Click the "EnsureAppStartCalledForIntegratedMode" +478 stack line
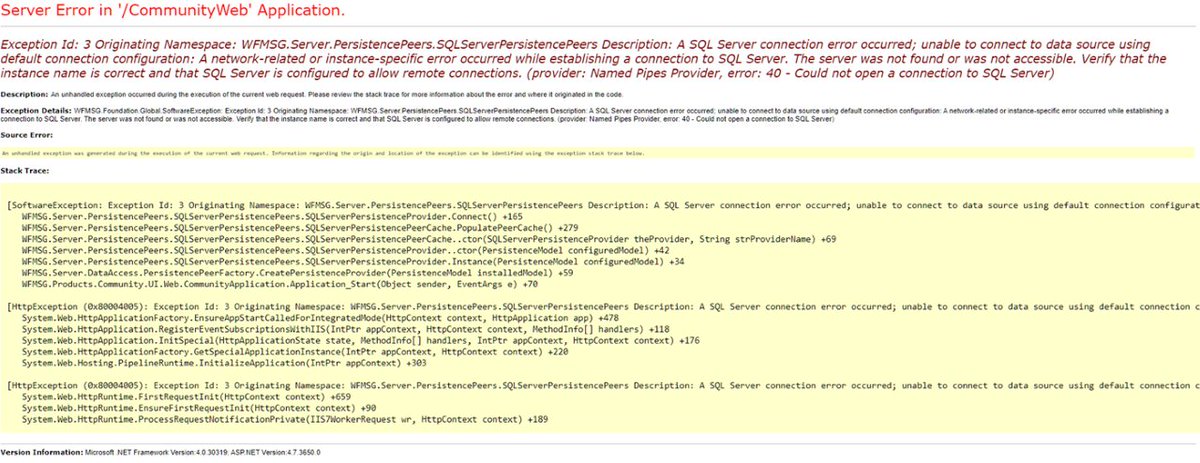Viewport: 1200px width, 463px height. 320,317
